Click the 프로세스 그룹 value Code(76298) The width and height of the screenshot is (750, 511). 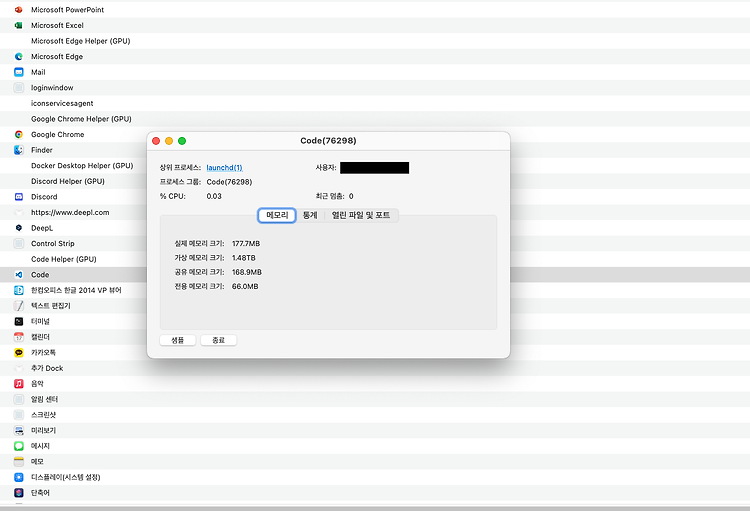point(229,182)
